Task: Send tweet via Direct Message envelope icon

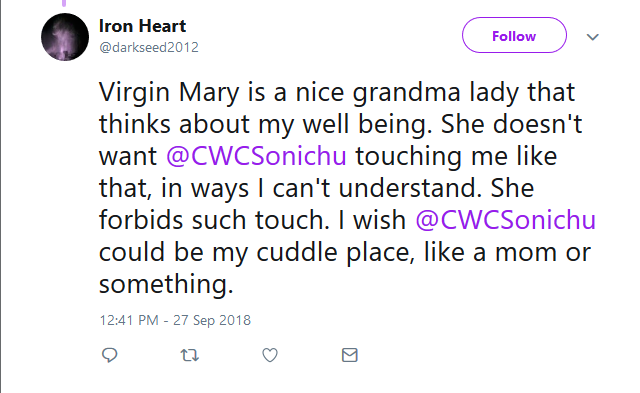Action: (350, 355)
